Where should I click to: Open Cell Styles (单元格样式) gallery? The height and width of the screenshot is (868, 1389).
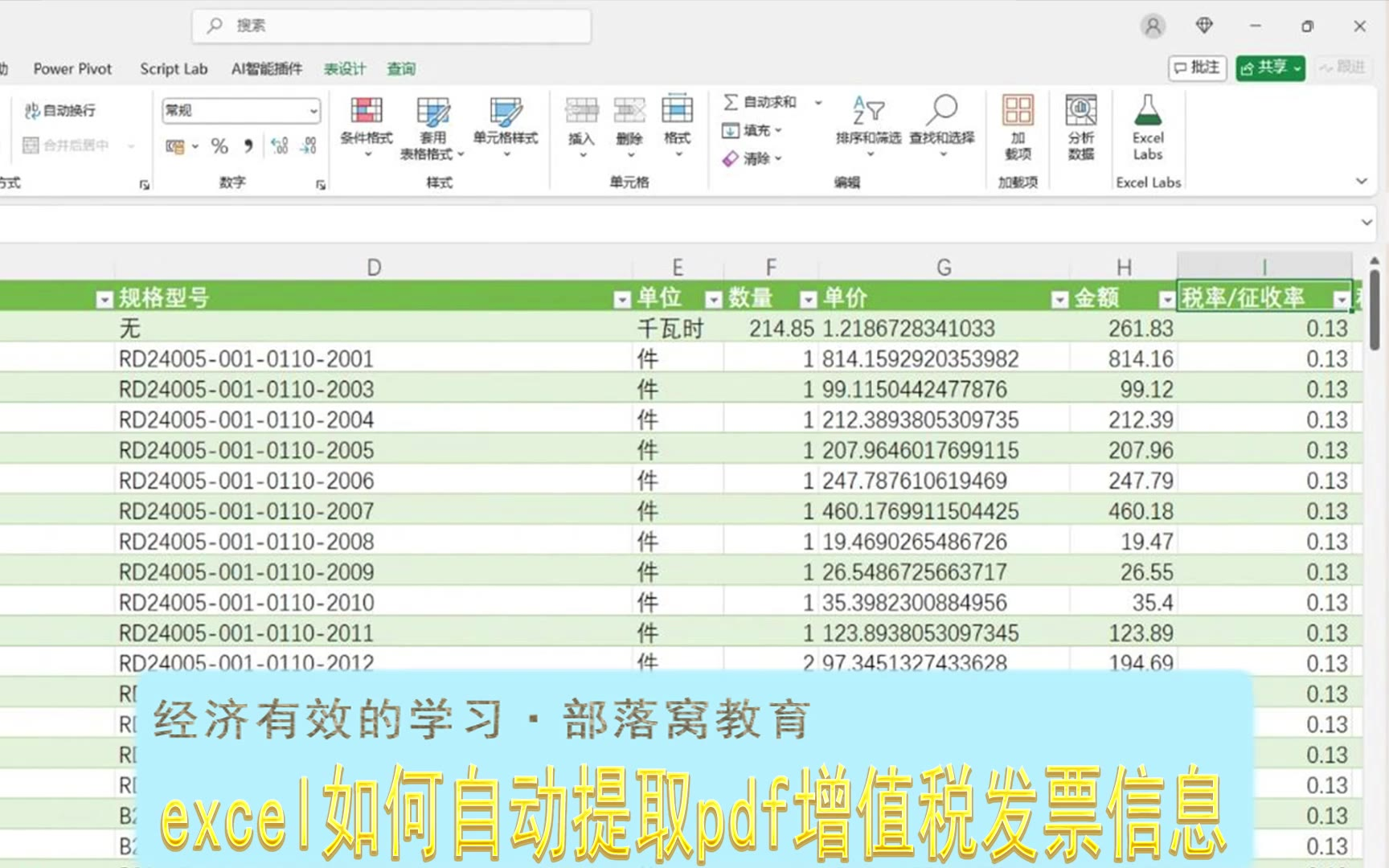pyautogui.click(x=506, y=121)
